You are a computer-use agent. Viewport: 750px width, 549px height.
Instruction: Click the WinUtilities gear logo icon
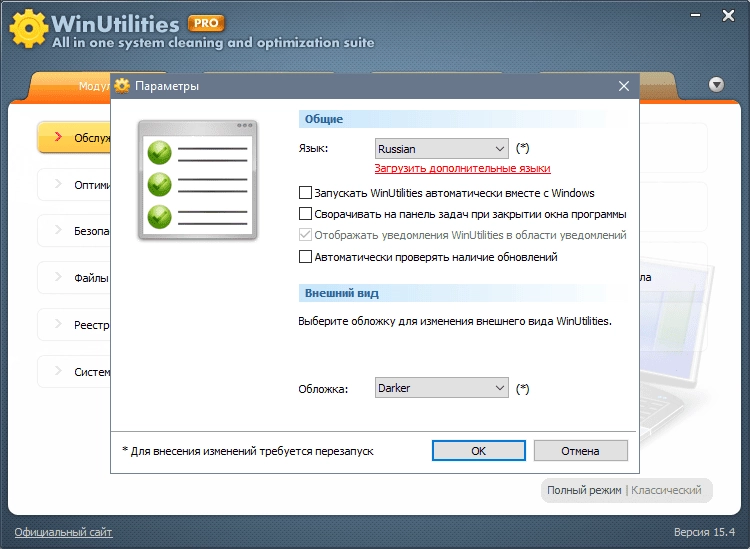28,29
